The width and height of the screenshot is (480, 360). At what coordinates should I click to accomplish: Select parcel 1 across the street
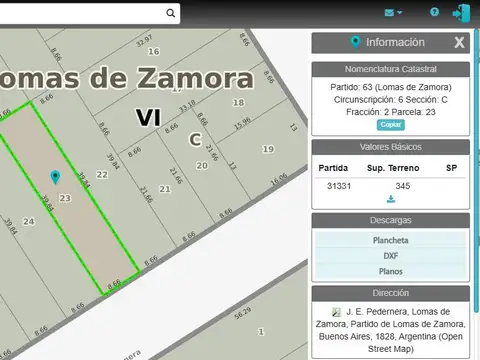(x=261, y=332)
